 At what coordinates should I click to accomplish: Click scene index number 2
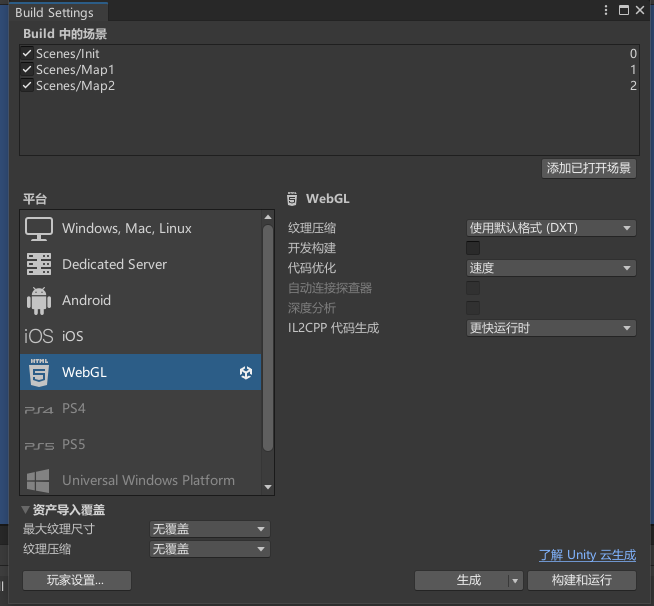click(633, 85)
